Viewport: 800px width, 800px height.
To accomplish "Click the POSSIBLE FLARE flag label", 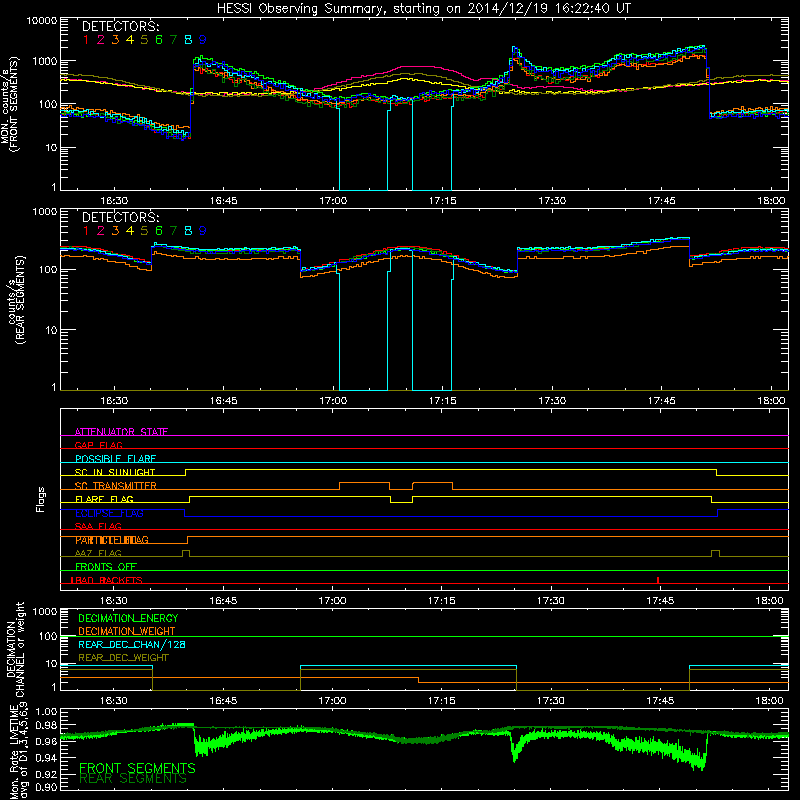I will 115,459.
